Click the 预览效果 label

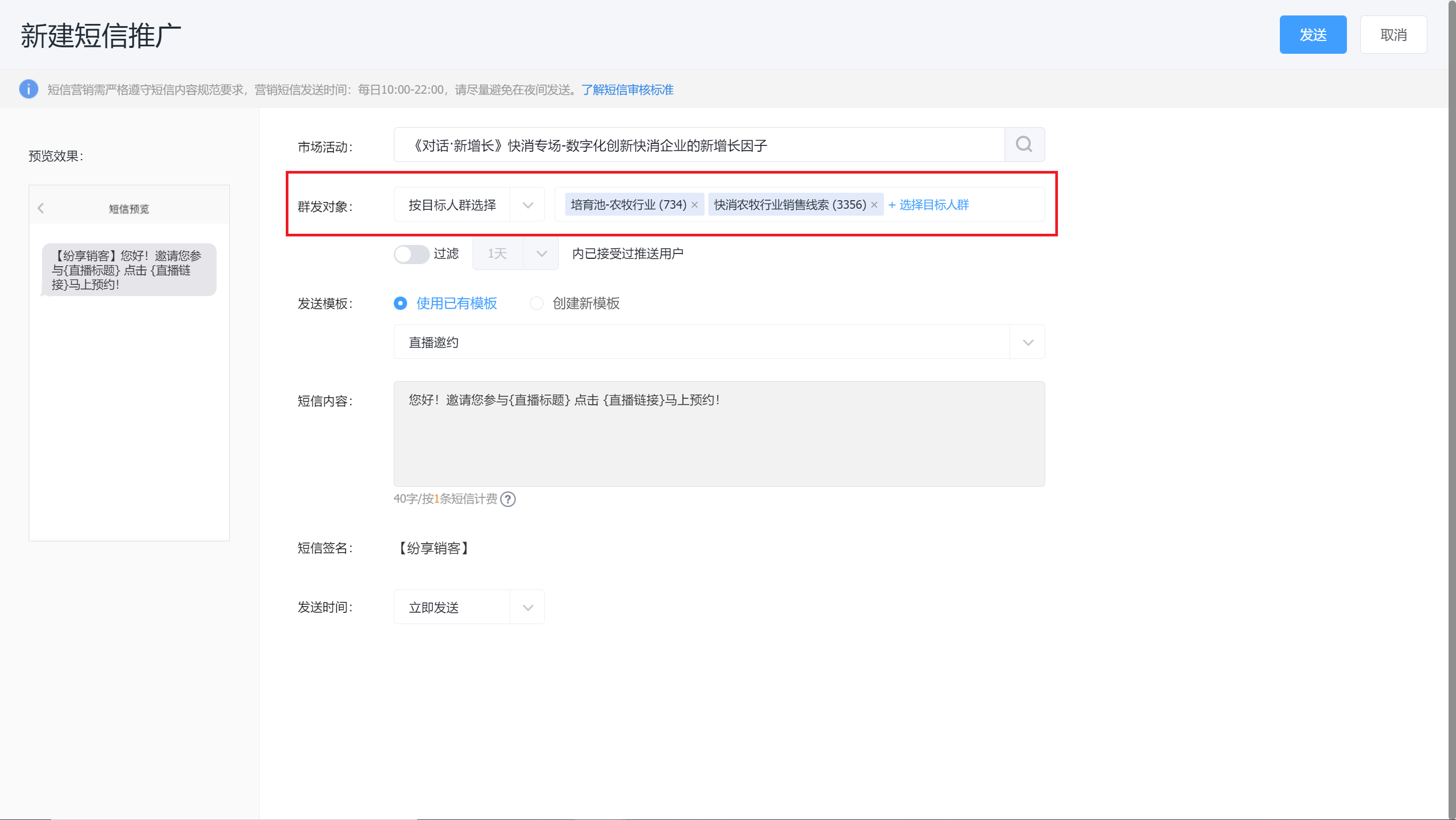tap(56, 156)
